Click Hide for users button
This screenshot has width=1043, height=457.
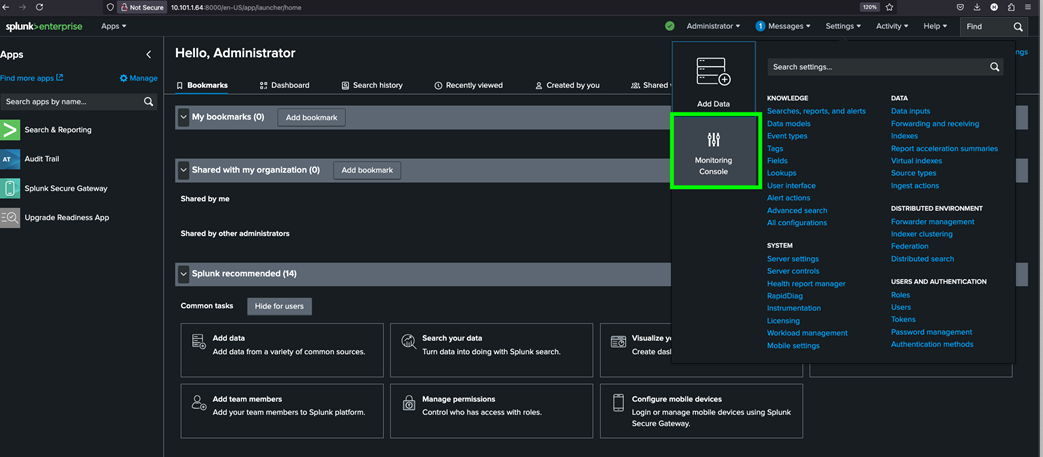(279, 306)
